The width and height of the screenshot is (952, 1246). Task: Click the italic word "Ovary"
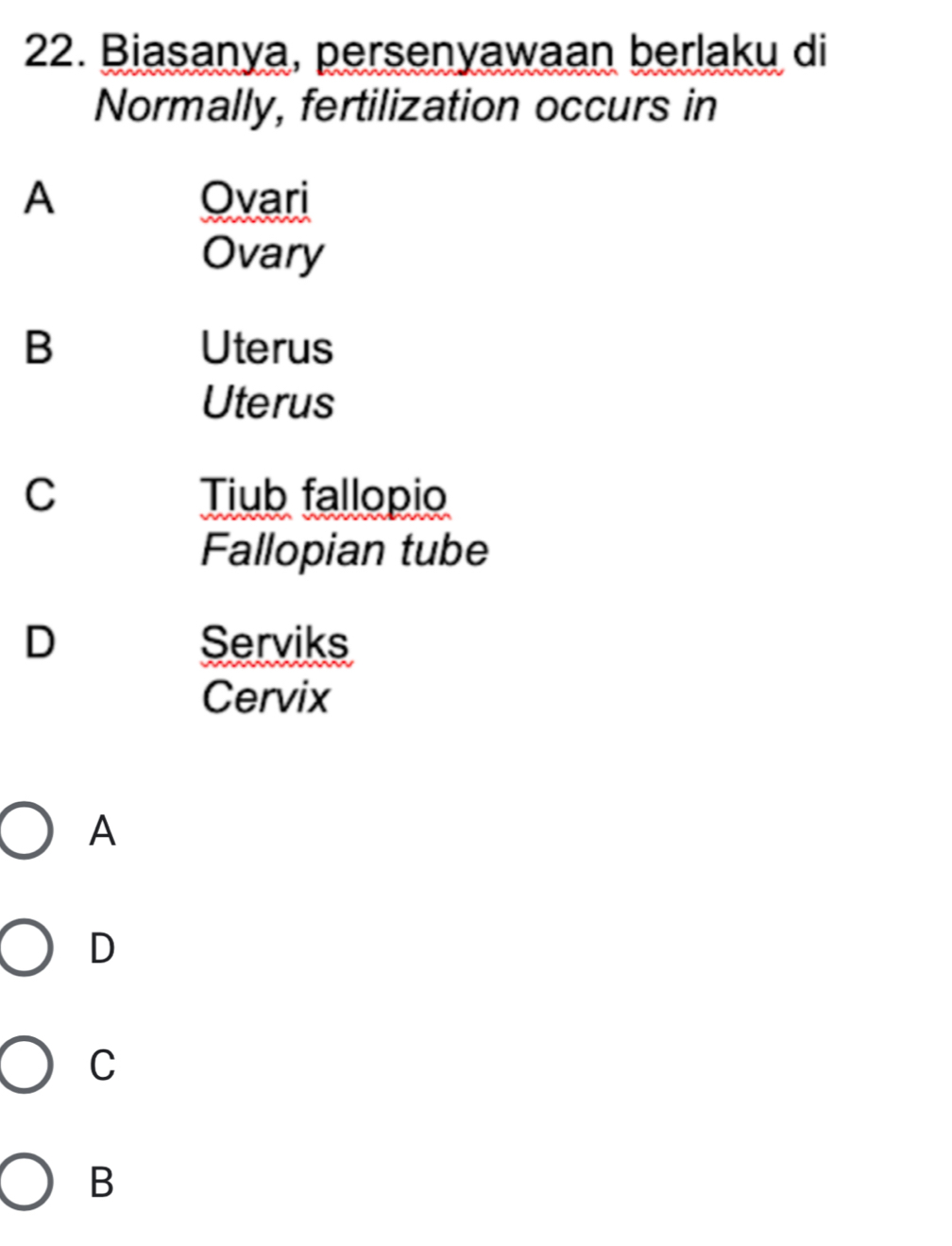[262, 254]
